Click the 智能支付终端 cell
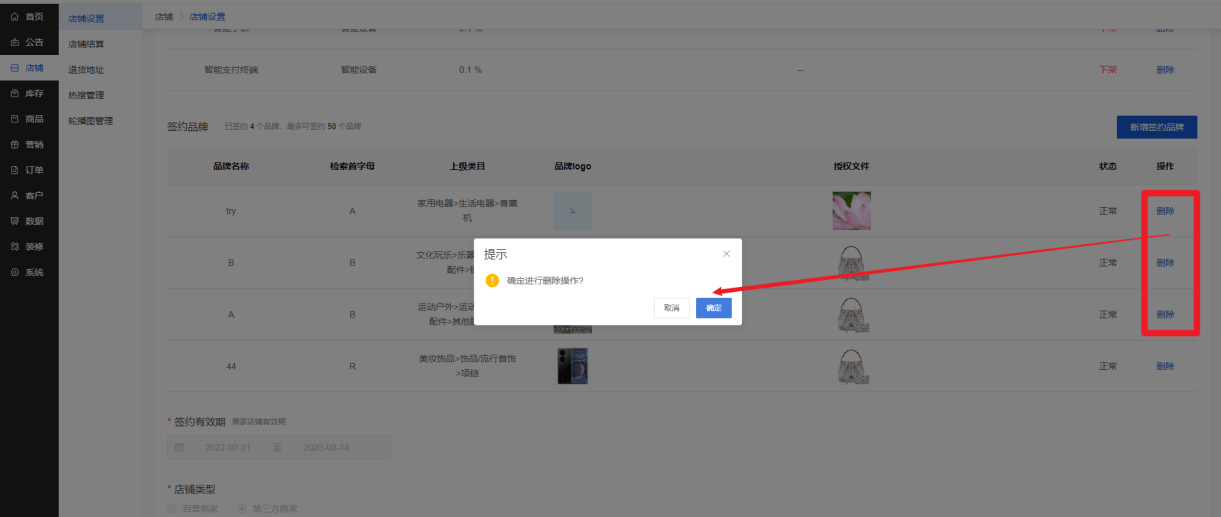 pos(231,70)
